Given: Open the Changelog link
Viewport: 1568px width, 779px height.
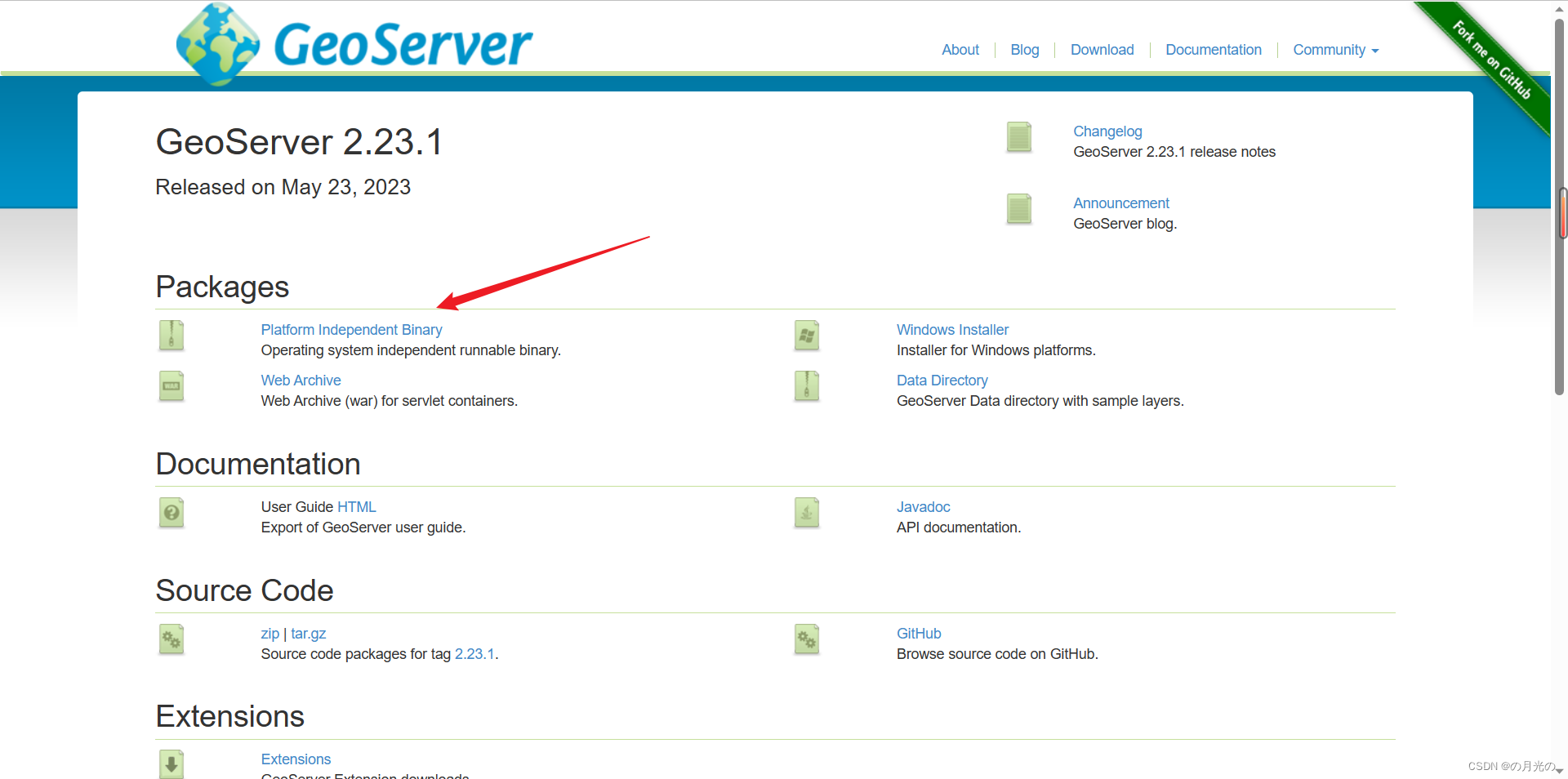Looking at the screenshot, I should 1107,131.
